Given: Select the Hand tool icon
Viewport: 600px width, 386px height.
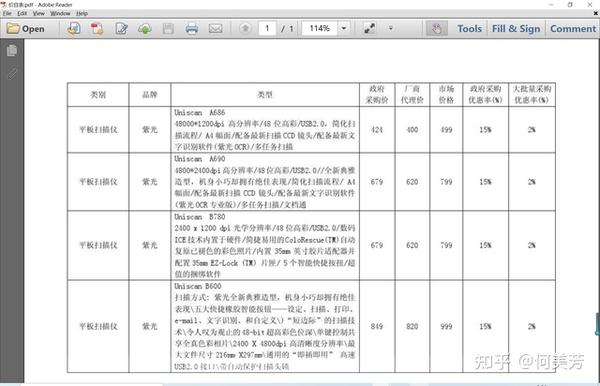Looking at the screenshot, I should (x=437, y=29).
